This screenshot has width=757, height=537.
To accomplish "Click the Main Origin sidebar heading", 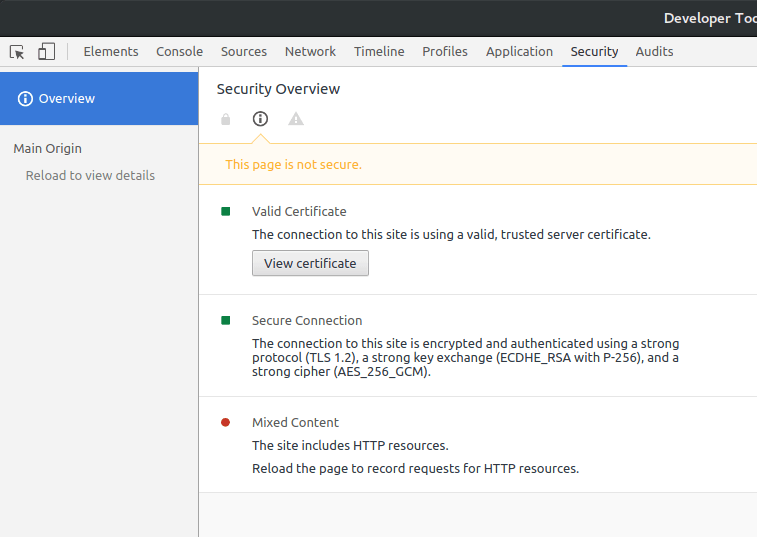I will coord(48,148).
